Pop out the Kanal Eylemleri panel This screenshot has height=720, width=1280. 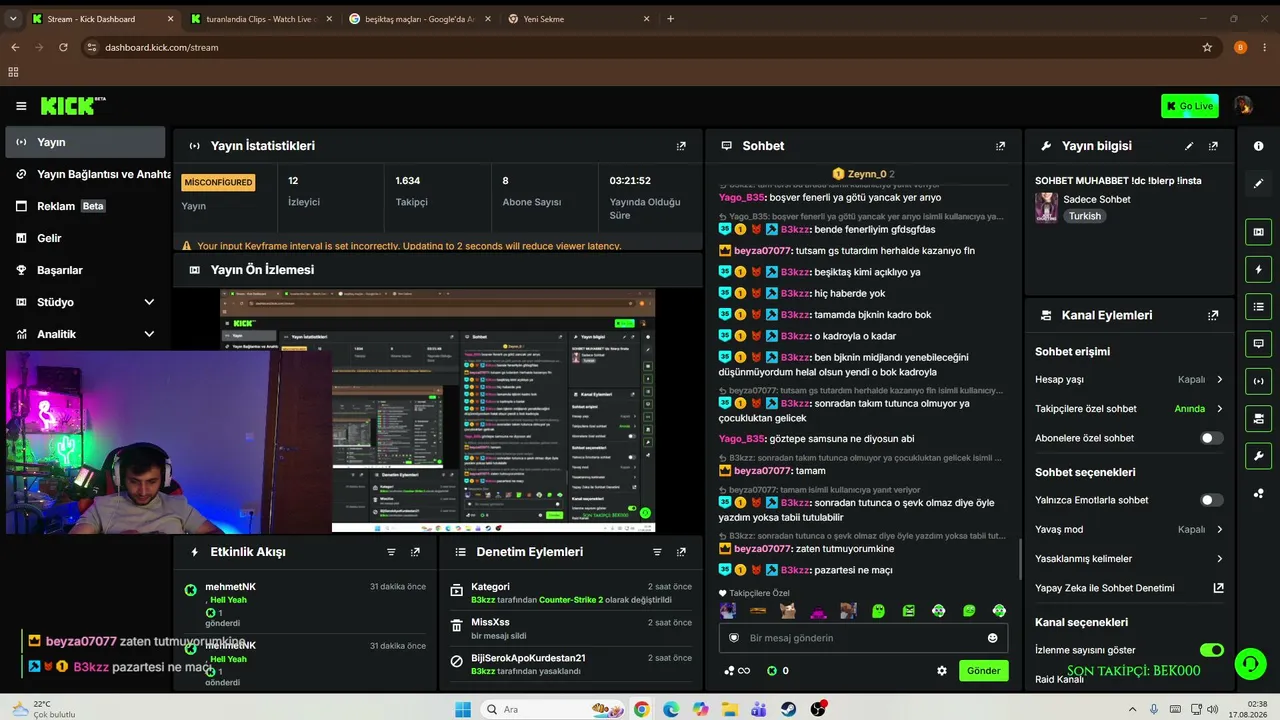1213,315
